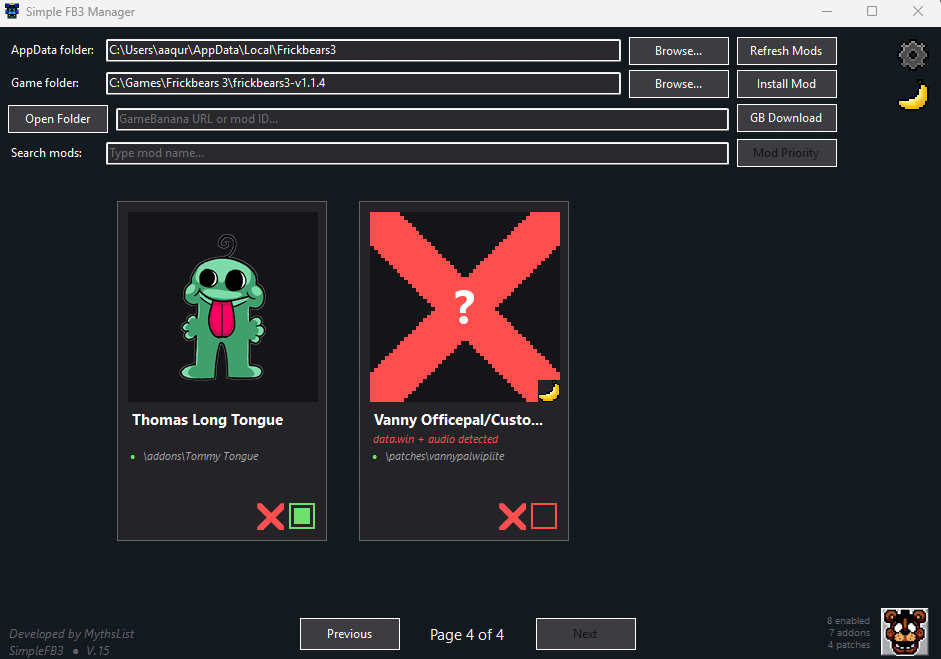Maximize the Simple FB3 Manager window
The width and height of the screenshot is (941, 659).
tap(872, 11)
